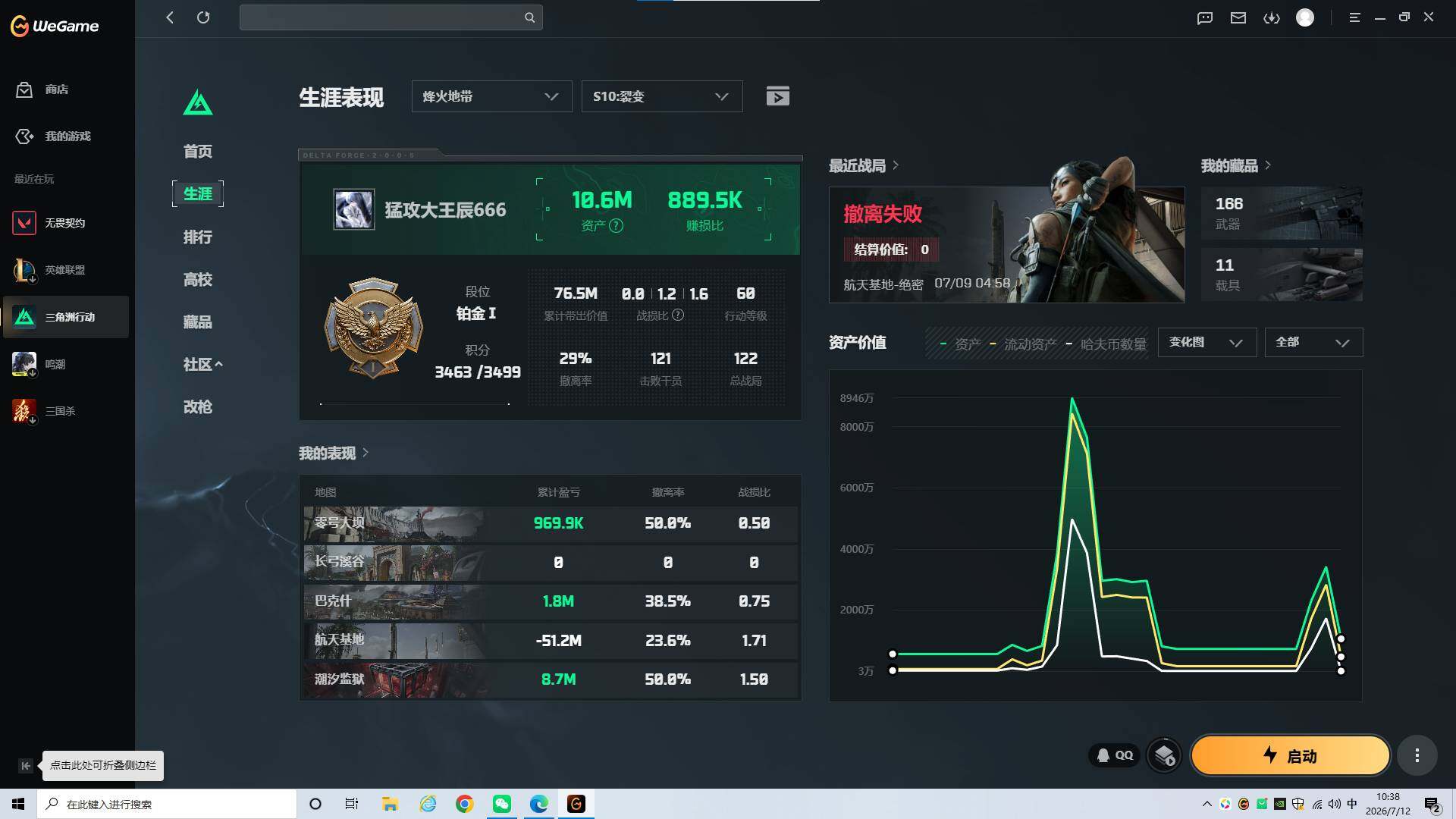The height and width of the screenshot is (819, 1456).
Task: Toggle the 流动资产 chart legend
Action: click(1023, 344)
